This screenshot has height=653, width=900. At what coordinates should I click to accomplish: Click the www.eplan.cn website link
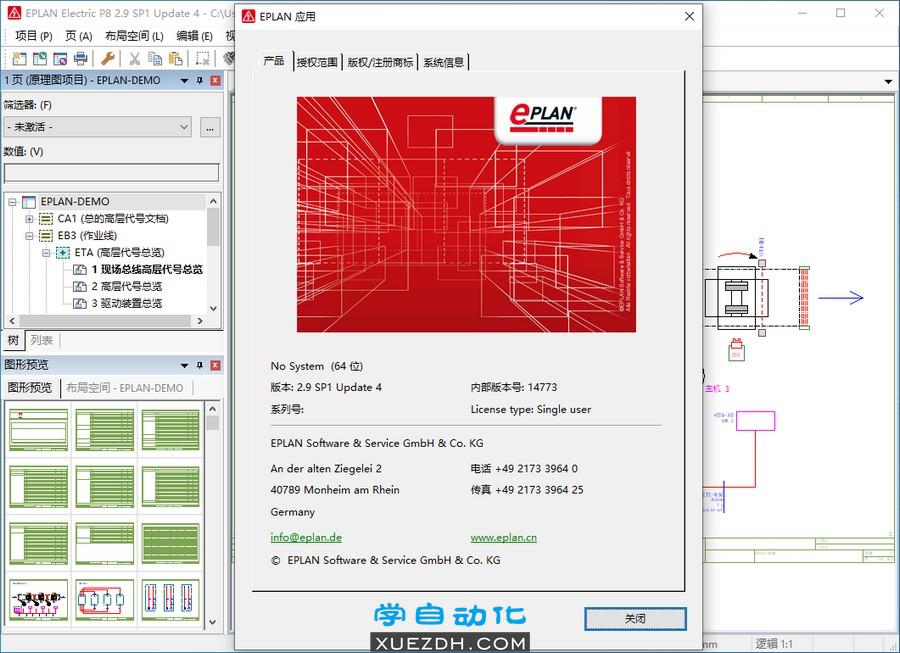click(x=503, y=538)
